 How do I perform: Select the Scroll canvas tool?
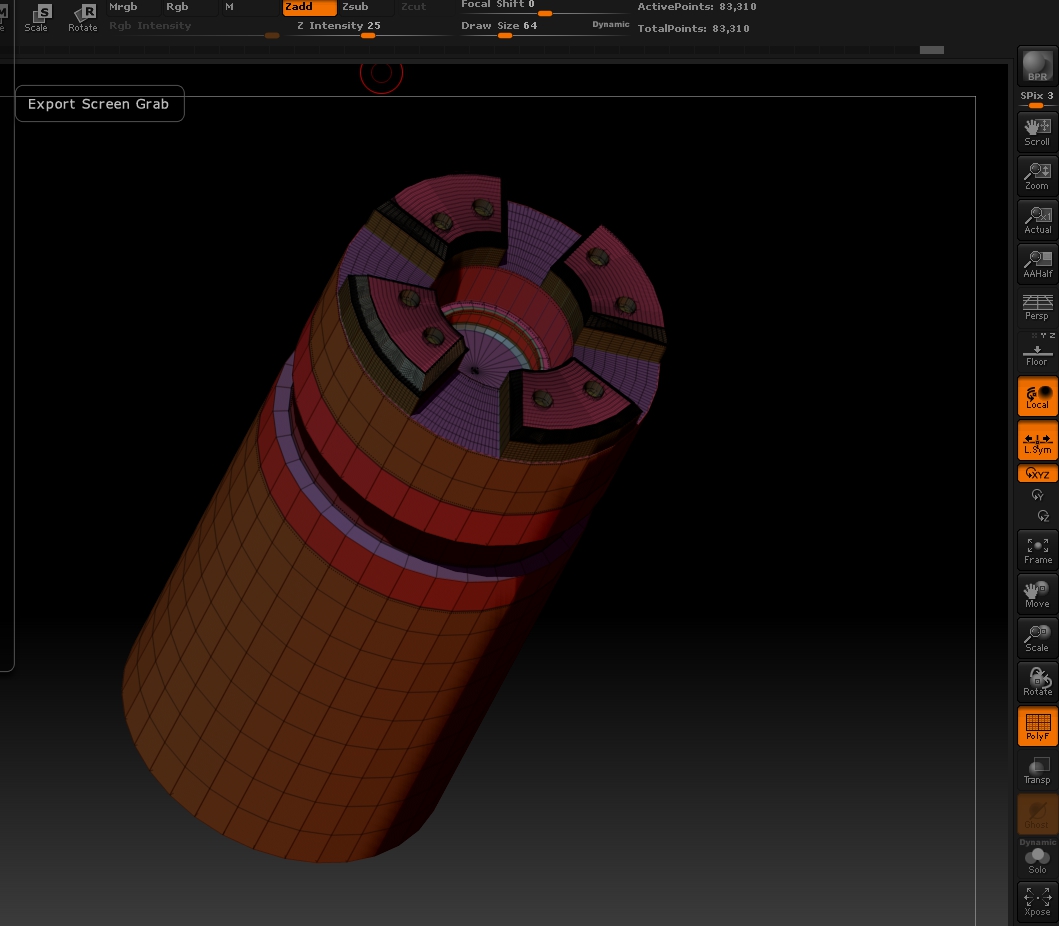[x=1037, y=131]
